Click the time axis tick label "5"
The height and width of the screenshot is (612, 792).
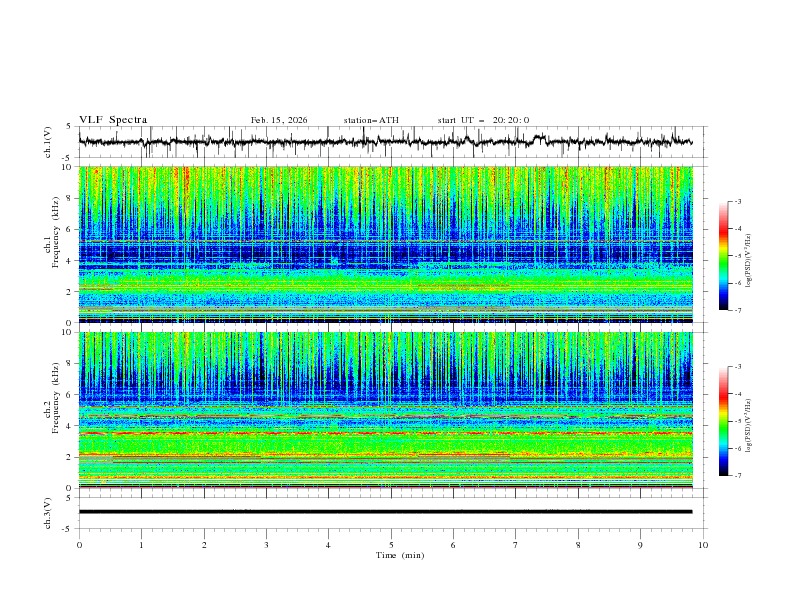coord(391,545)
